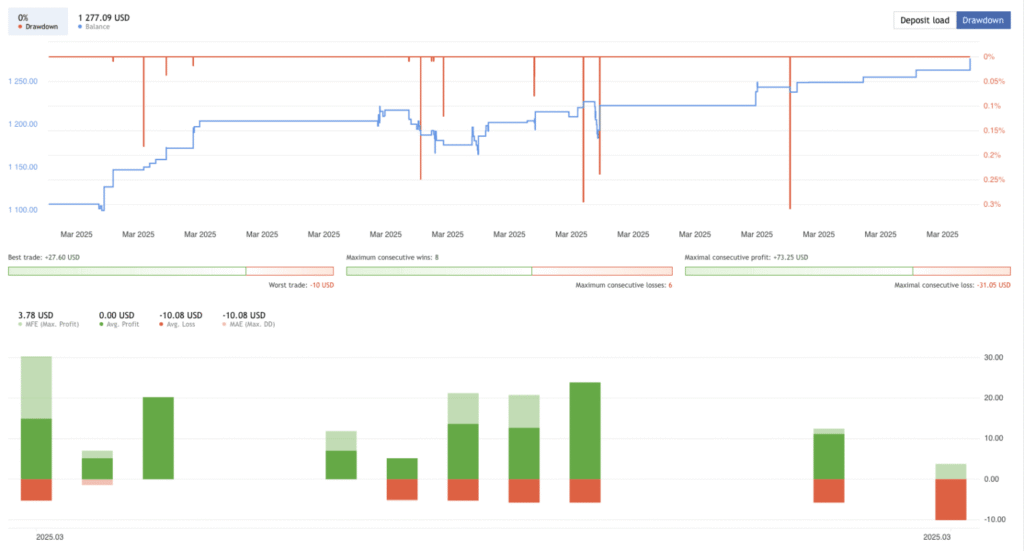Toggle the Drawdown legend series
Image resolution: width=1024 pixels, height=551 pixels.
point(36,27)
